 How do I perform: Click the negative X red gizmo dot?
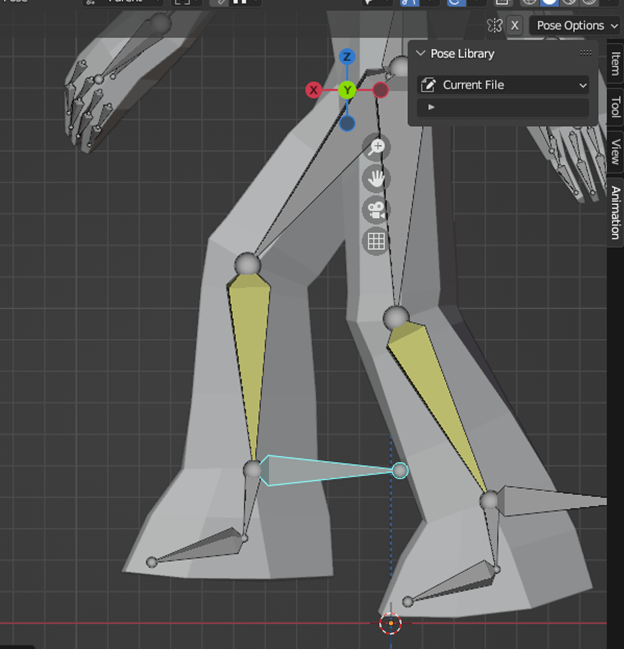[380, 90]
